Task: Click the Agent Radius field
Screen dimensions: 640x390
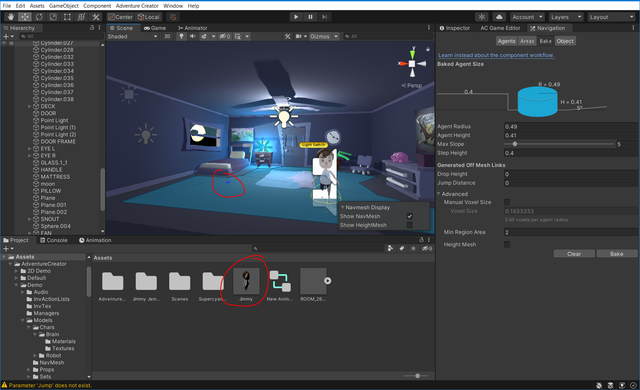Action: click(x=571, y=126)
